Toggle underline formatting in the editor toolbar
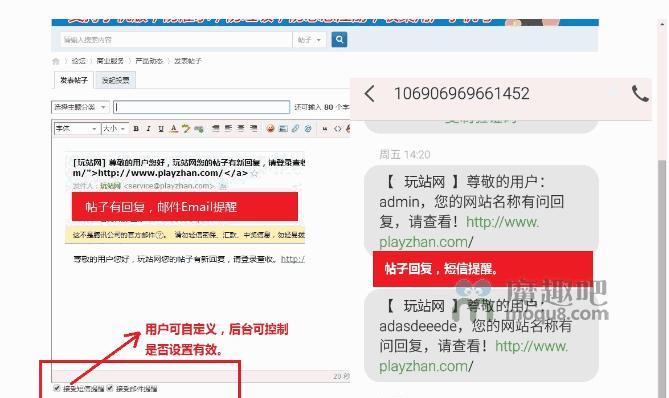This screenshot has height=398, width=669. [161, 129]
